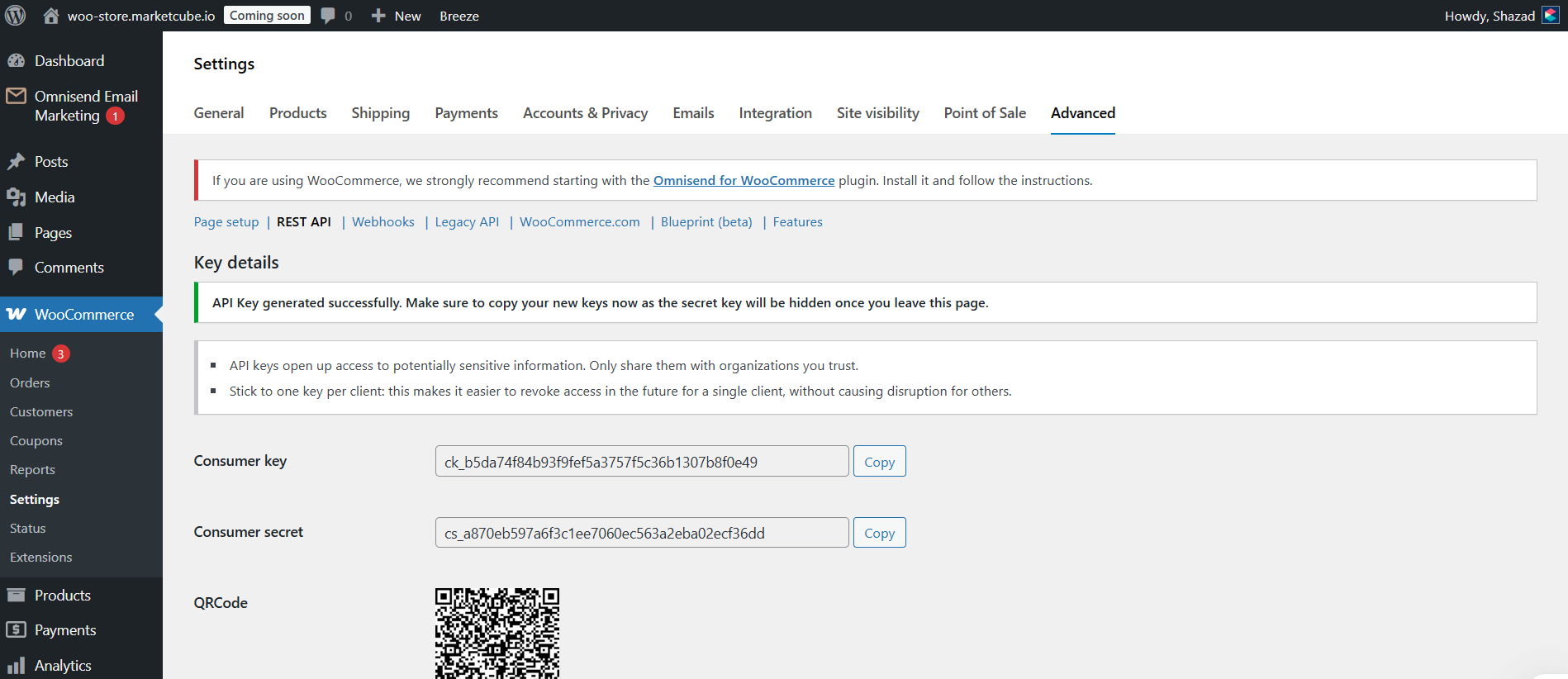
Task: Open Media library icon in the sidebar
Action: [16, 197]
